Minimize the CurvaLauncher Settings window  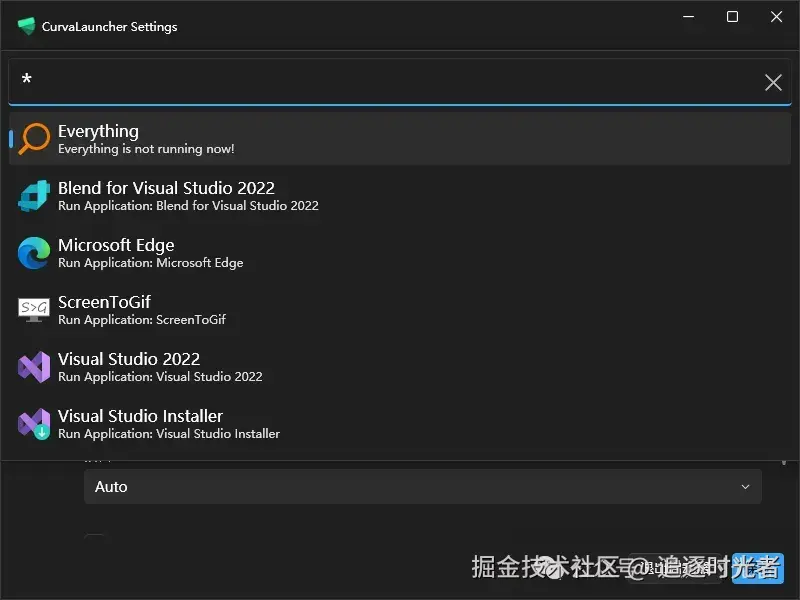click(689, 17)
